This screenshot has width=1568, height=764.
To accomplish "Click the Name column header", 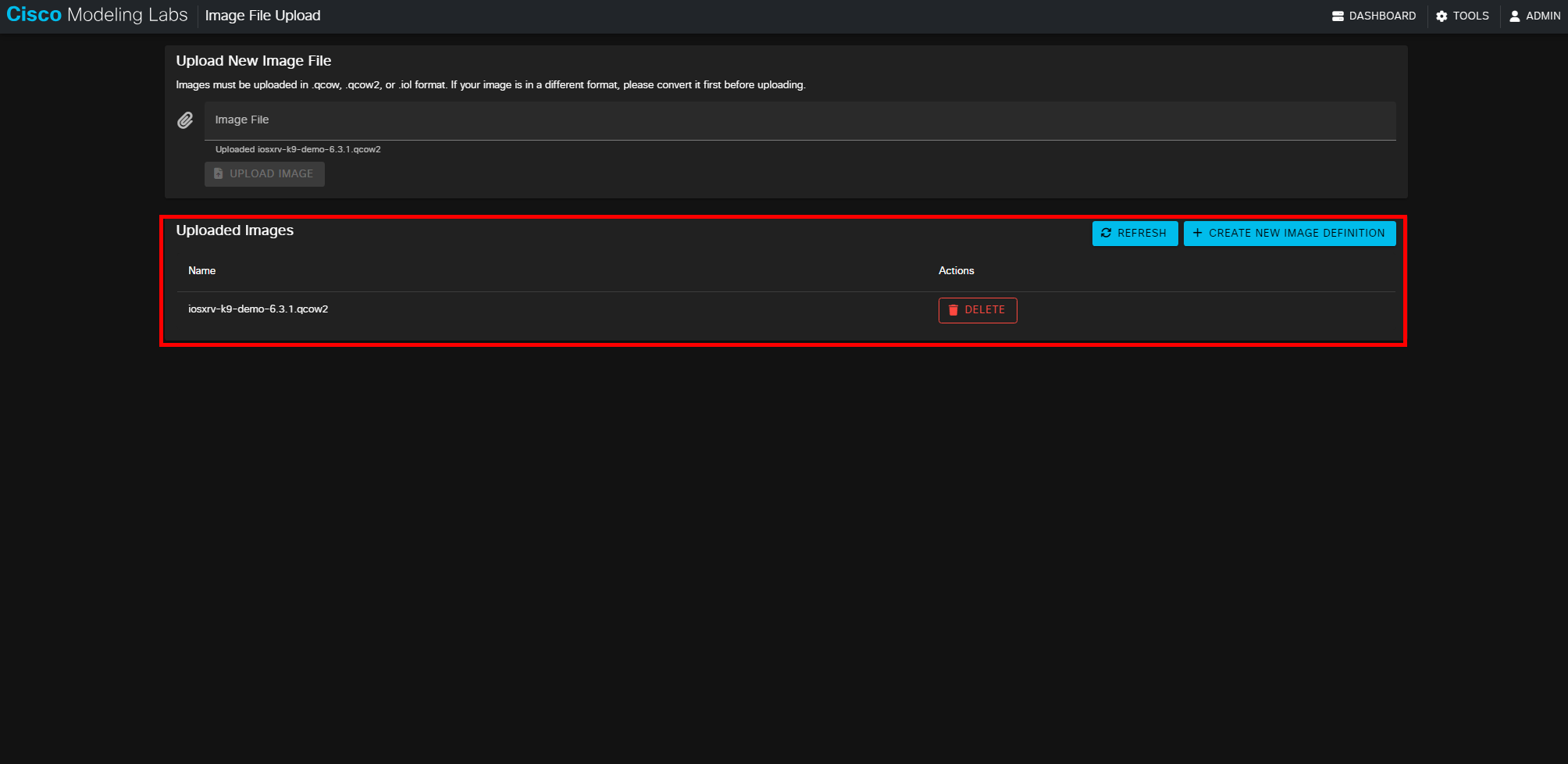I will tap(201, 270).
